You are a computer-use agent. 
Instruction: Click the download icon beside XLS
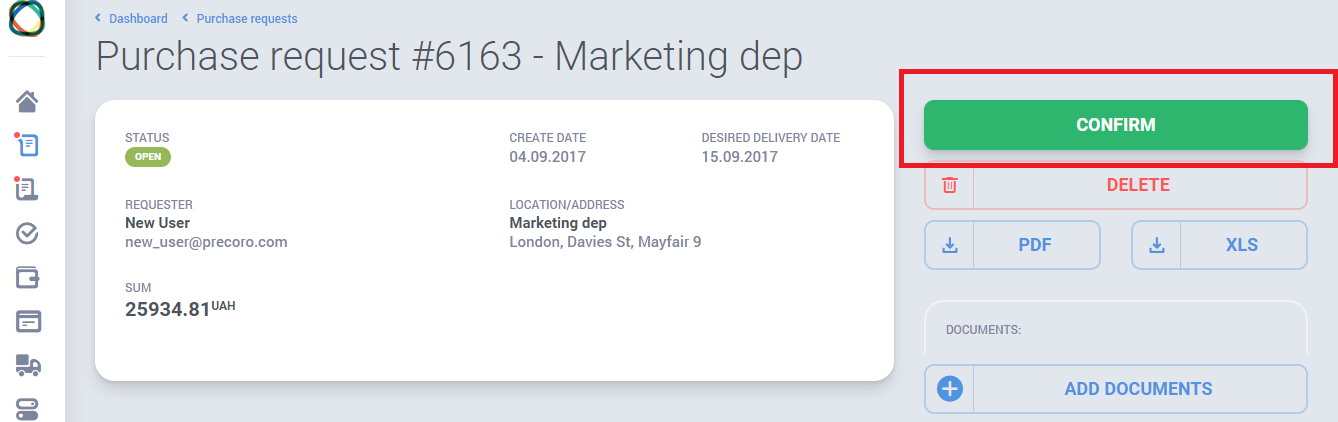tap(1157, 245)
